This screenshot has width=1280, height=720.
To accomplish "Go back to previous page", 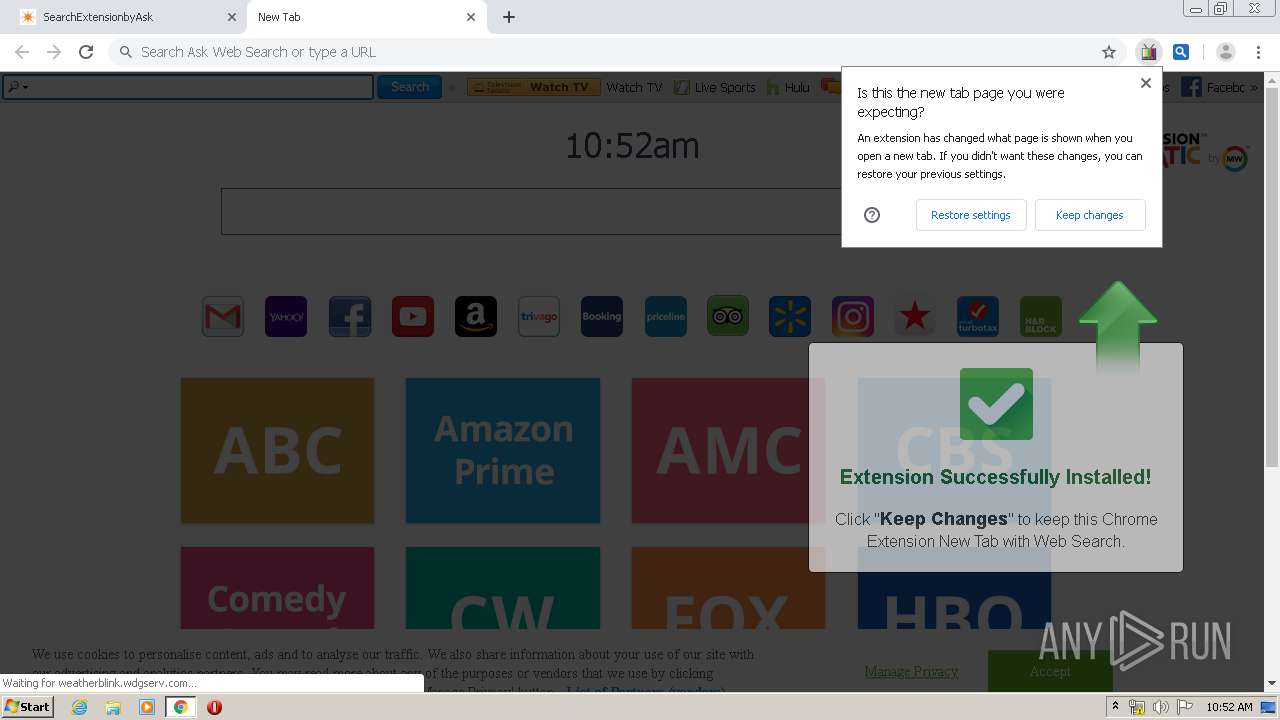I will click(22, 52).
